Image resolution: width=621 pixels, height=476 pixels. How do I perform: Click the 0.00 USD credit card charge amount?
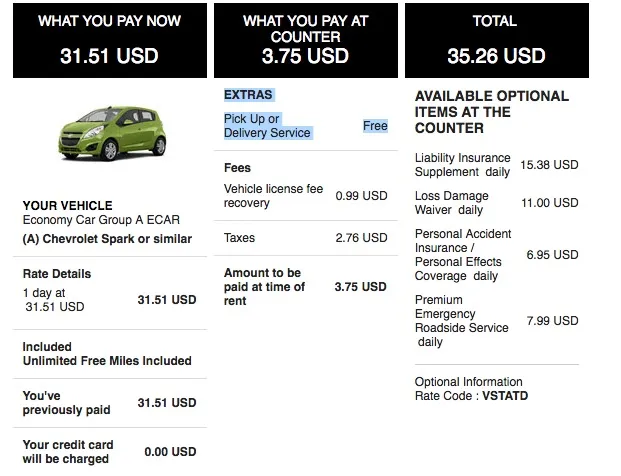170,452
